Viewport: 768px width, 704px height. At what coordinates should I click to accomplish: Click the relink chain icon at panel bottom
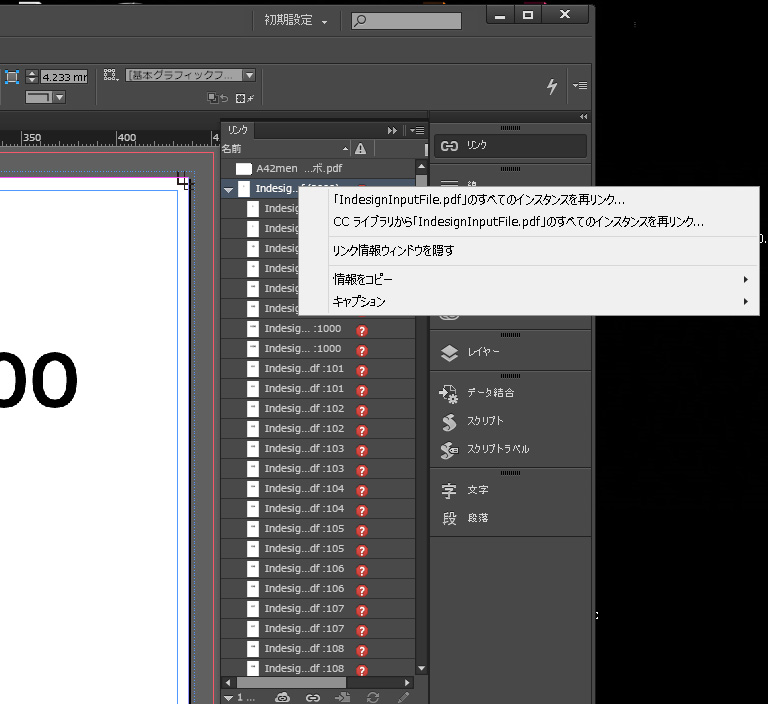[x=313, y=698]
